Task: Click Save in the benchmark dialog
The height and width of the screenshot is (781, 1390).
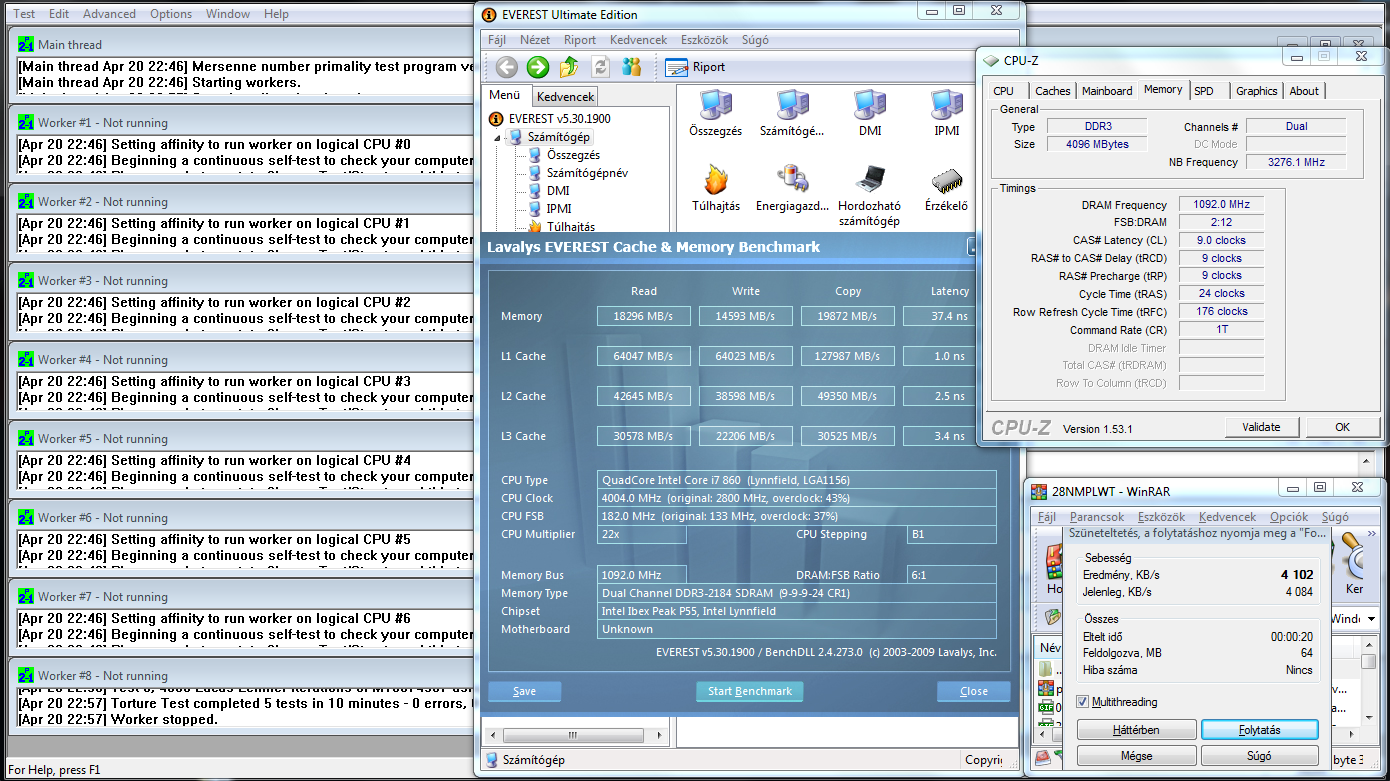Action: pyautogui.click(x=524, y=691)
